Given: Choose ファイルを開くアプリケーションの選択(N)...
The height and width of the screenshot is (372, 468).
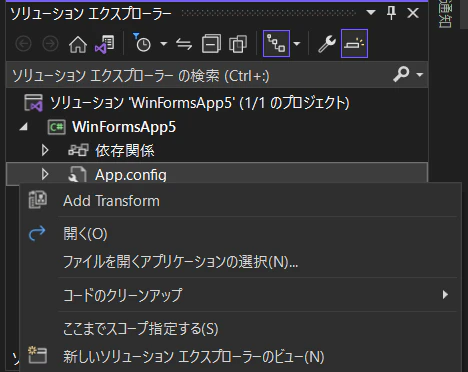Looking at the screenshot, I should coord(241,262).
